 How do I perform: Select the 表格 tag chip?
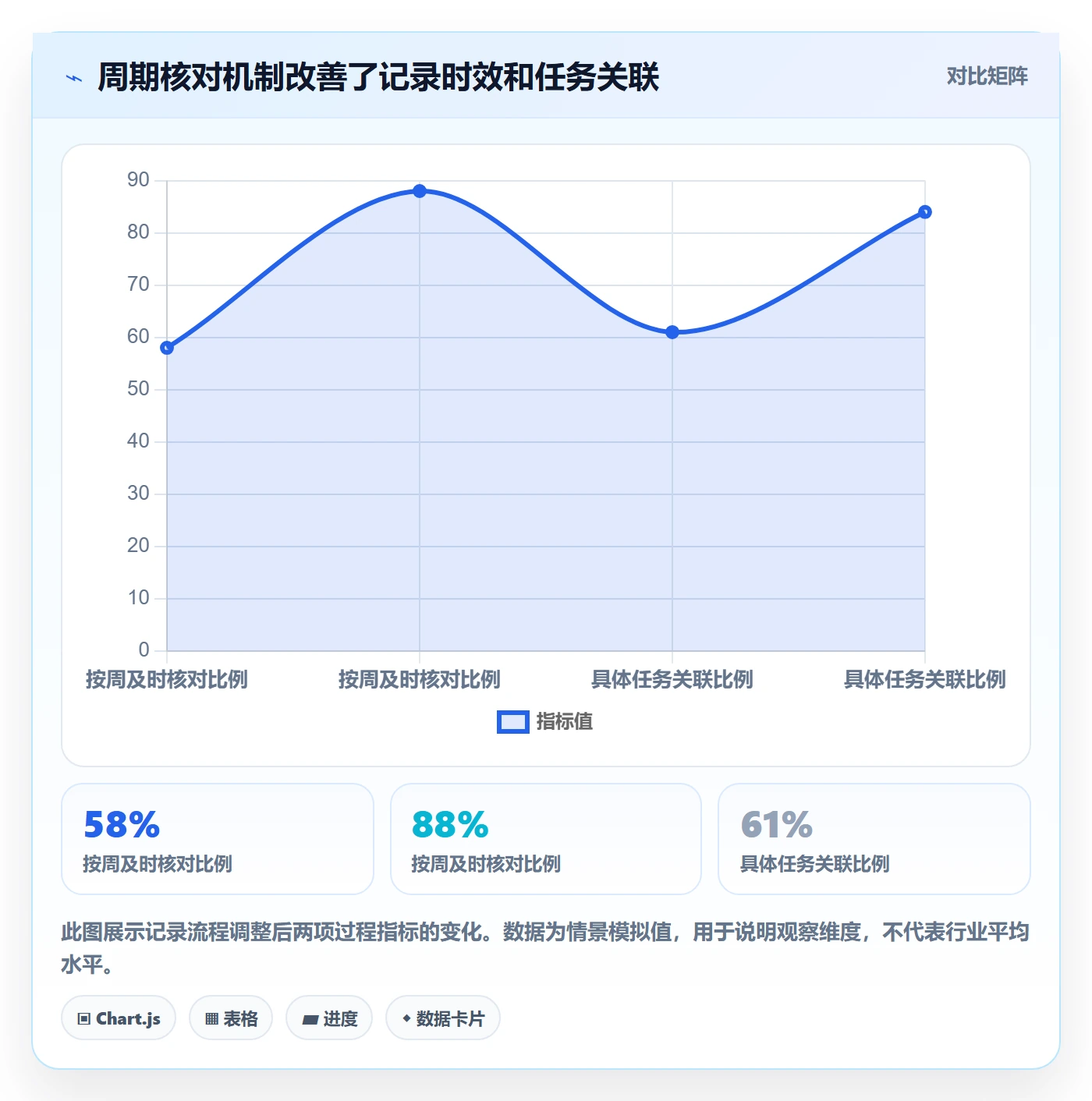(231, 1018)
